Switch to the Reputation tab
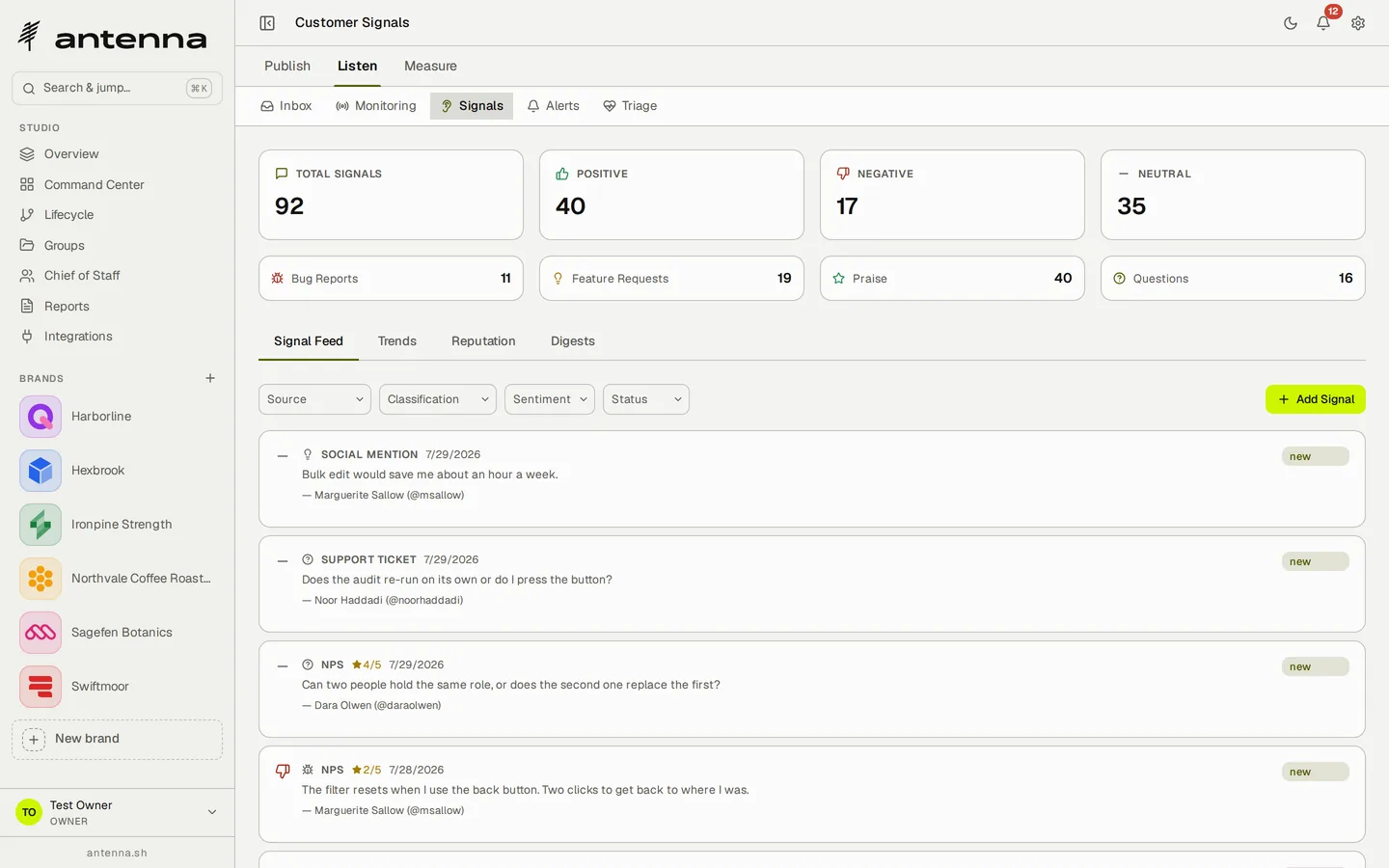The width and height of the screenshot is (1389, 868). click(x=483, y=341)
